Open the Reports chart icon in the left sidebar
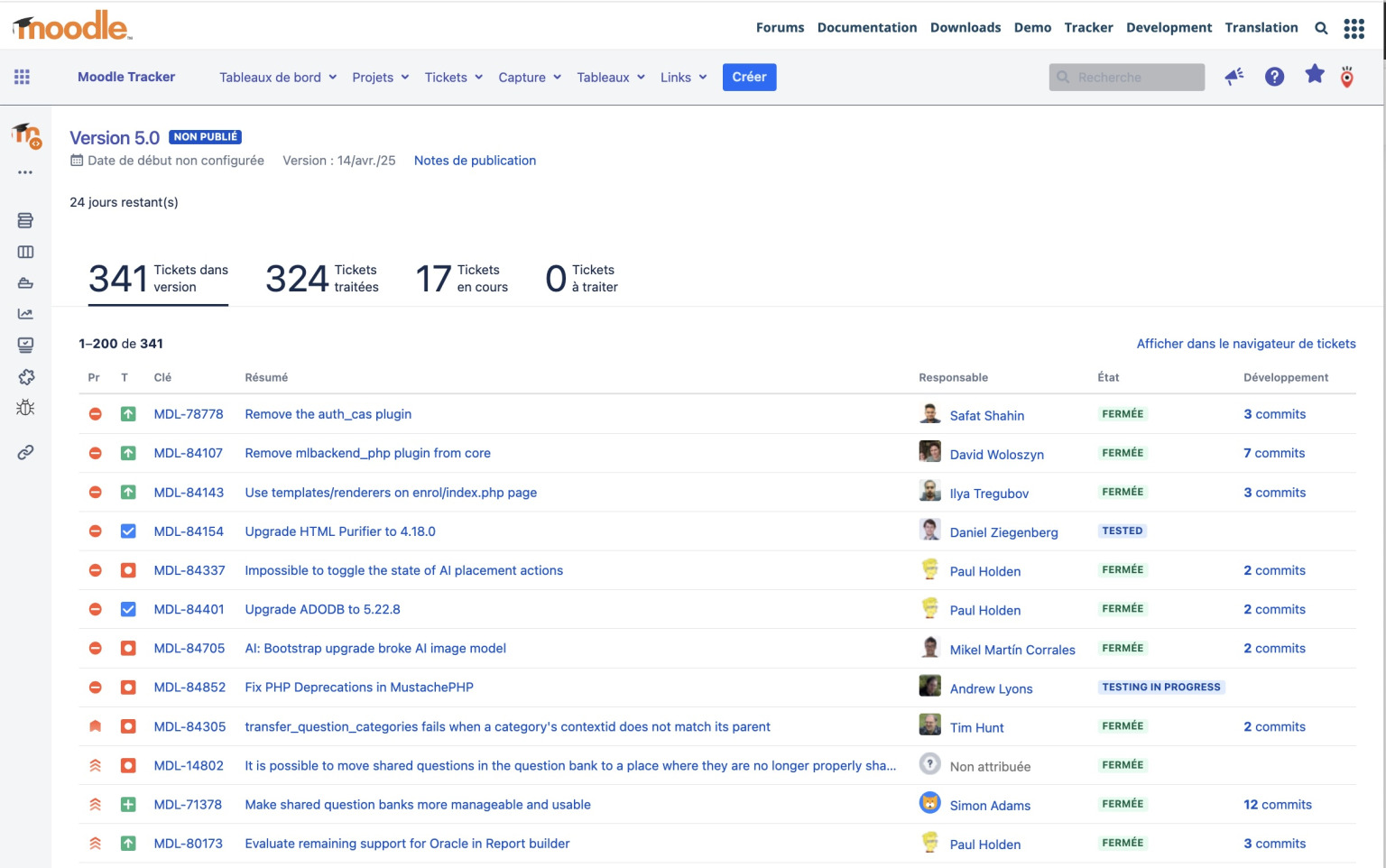The height and width of the screenshot is (868, 1386). click(x=25, y=313)
